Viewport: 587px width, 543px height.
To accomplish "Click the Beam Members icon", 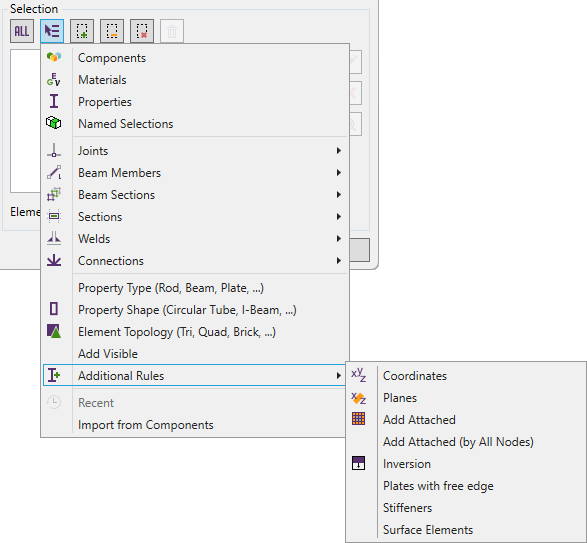I will click(x=54, y=172).
